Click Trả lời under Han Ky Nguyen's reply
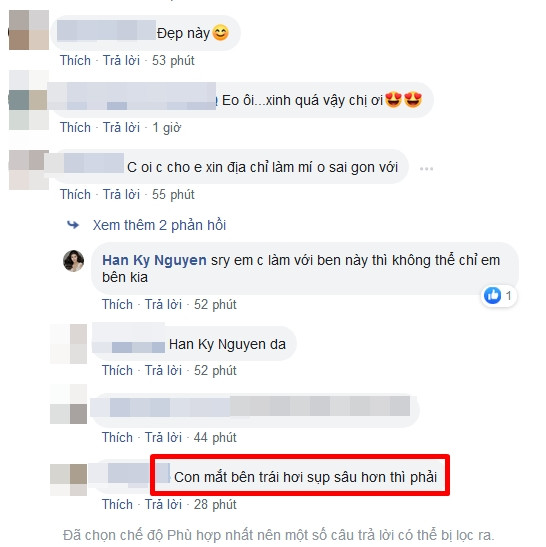This screenshot has height=547, width=546. [x=163, y=304]
